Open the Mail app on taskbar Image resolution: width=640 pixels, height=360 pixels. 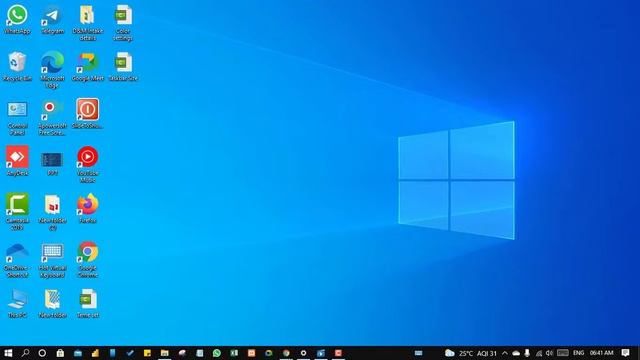click(x=78, y=353)
